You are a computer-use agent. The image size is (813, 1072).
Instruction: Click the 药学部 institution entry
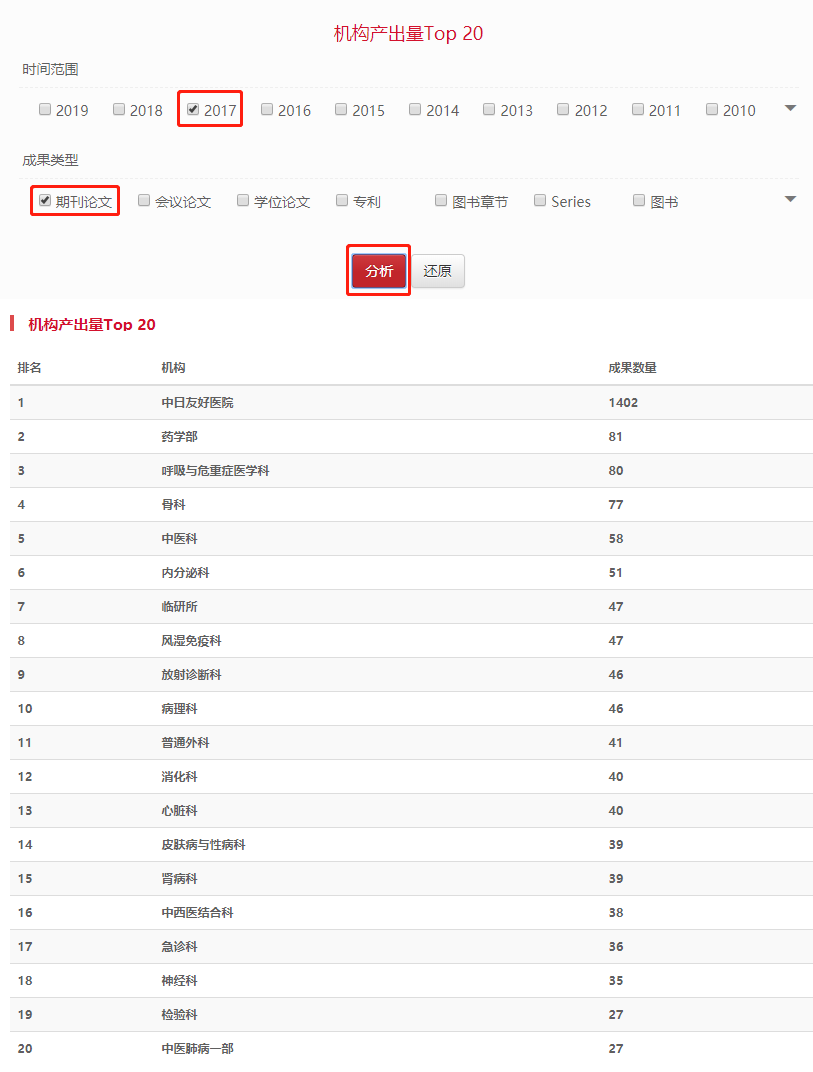(x=179, y=436)
